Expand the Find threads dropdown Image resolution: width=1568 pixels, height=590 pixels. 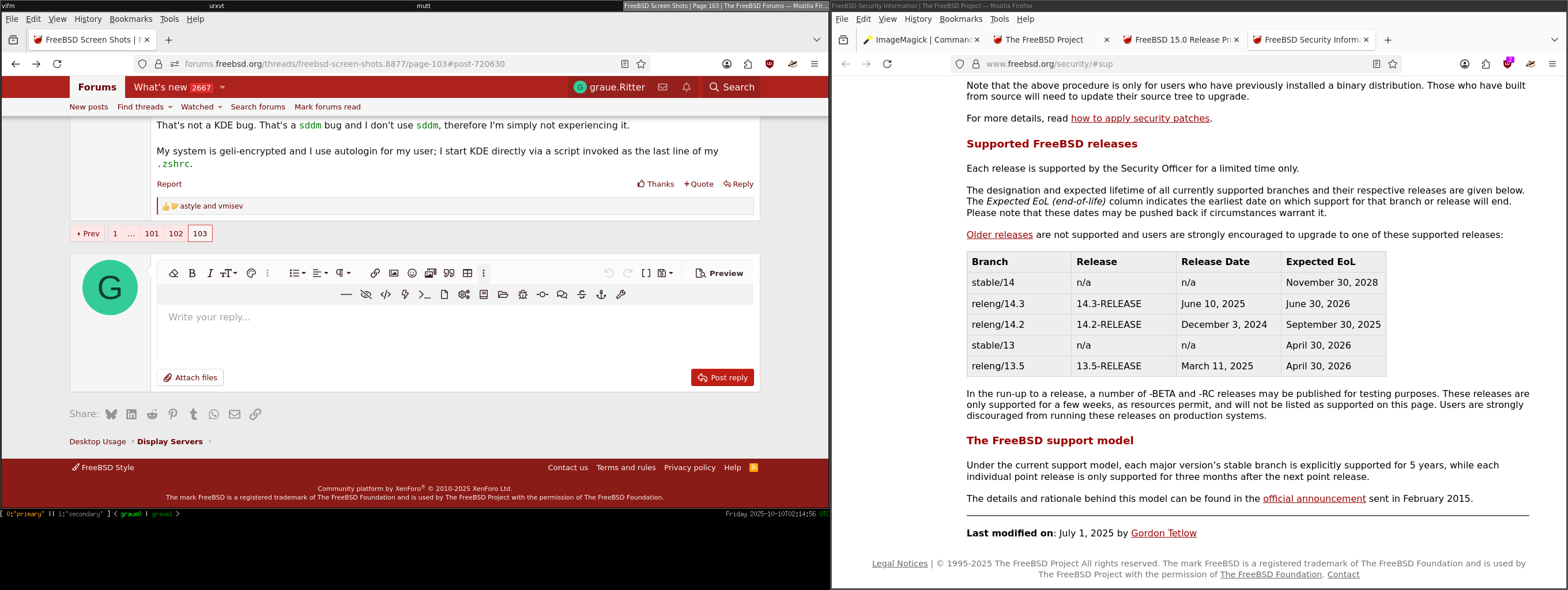145,107
